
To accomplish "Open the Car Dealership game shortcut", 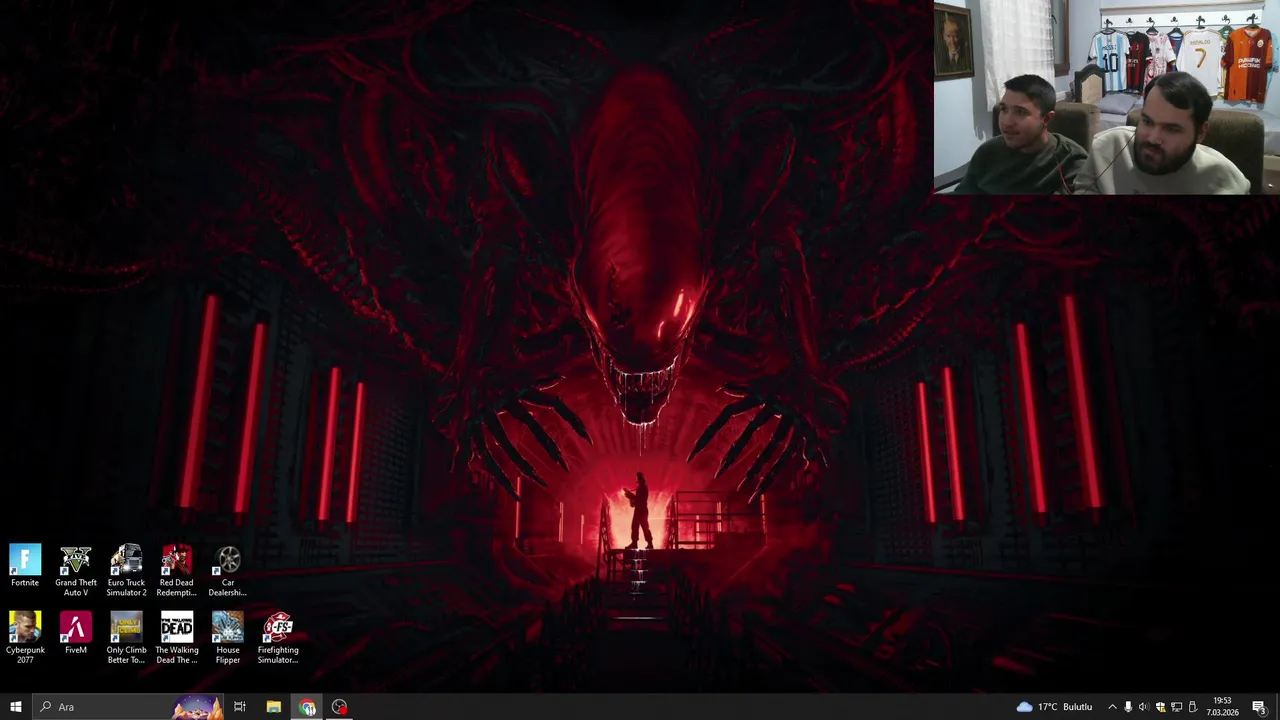I will (227, 571).
